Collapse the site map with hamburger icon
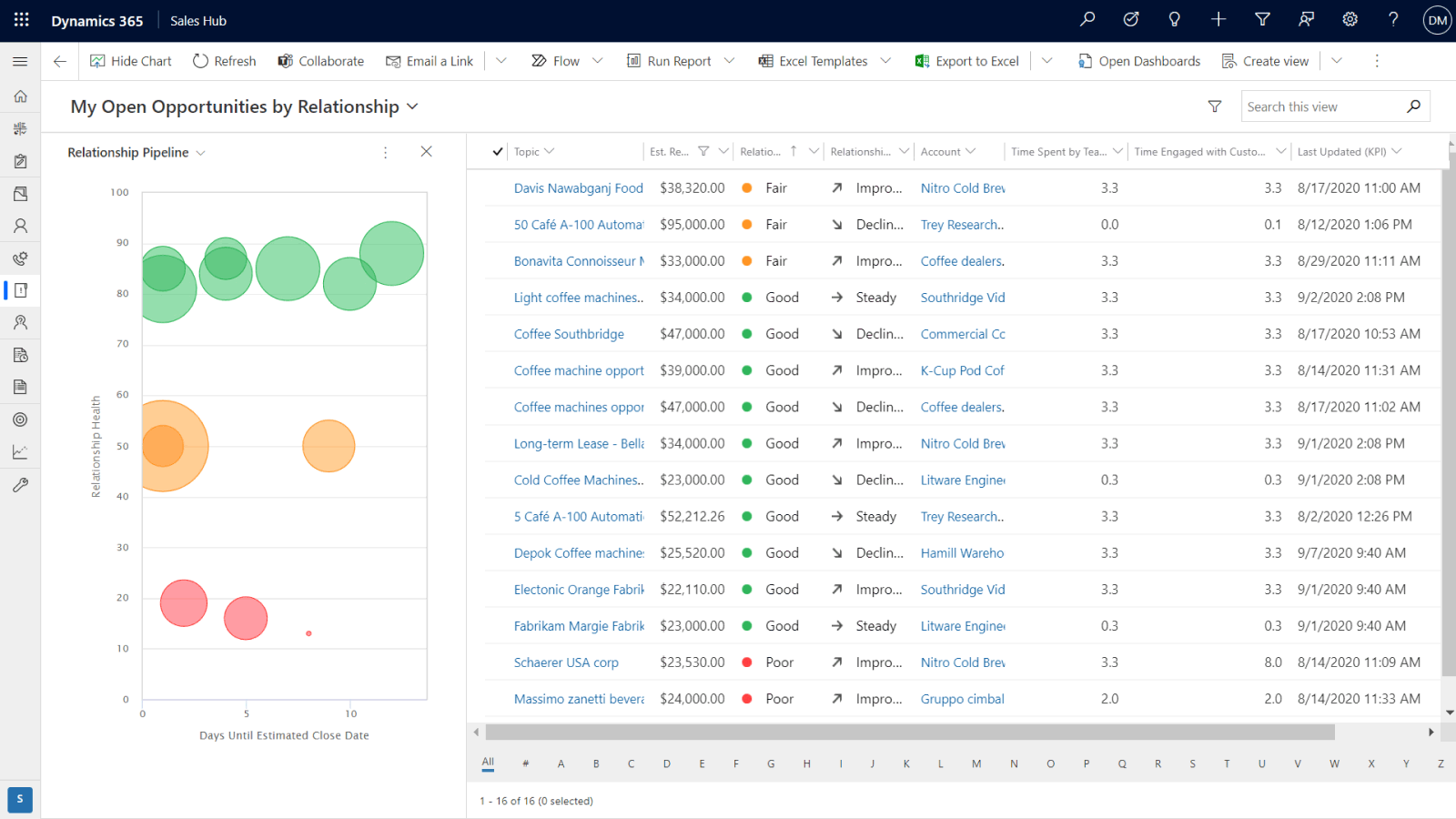The height and width of the screenshot is (819, 1456). tap(20, 61)
